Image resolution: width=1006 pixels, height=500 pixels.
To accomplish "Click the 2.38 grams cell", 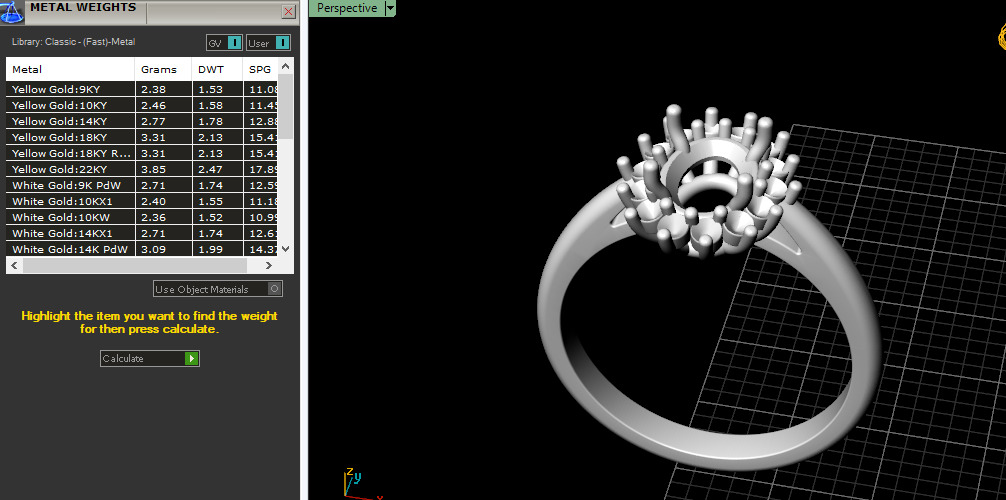I will tap(164, 89).
